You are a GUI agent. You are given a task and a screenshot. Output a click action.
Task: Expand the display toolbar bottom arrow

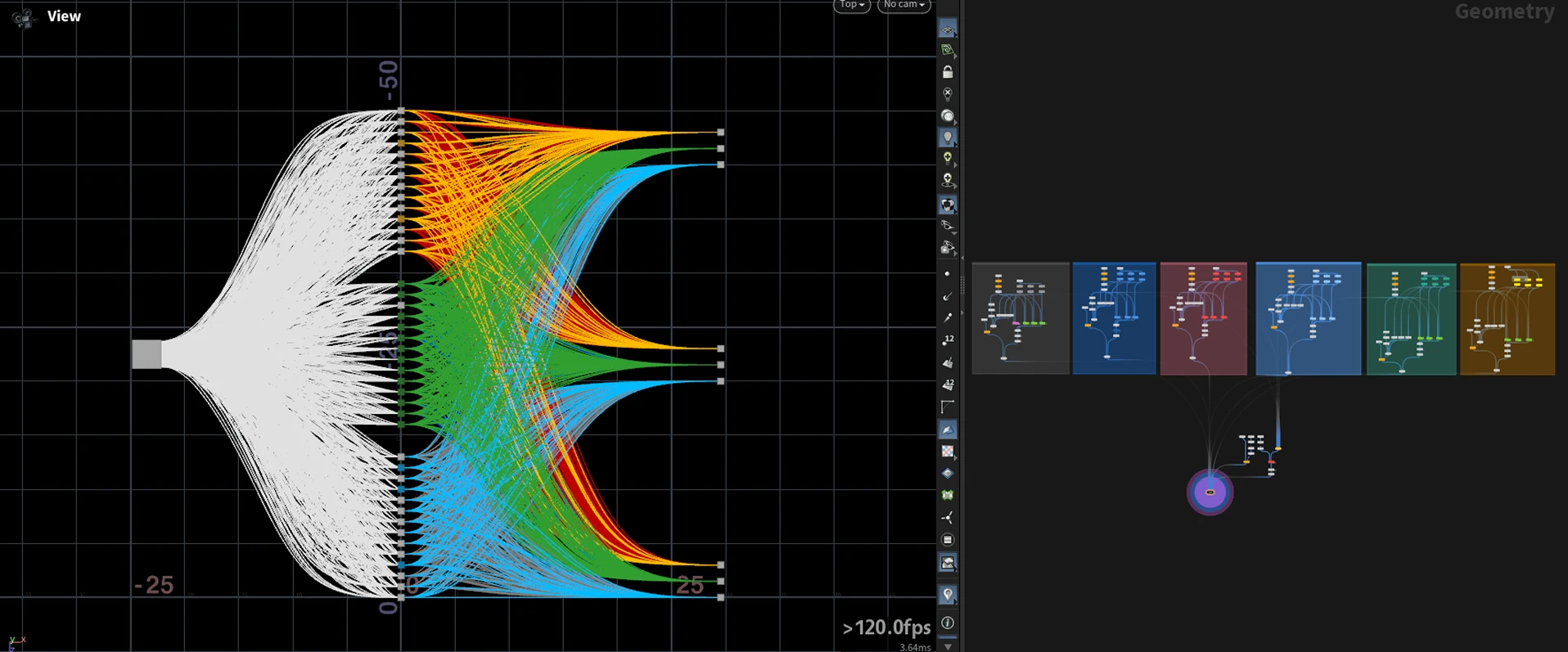click(948, 646)
